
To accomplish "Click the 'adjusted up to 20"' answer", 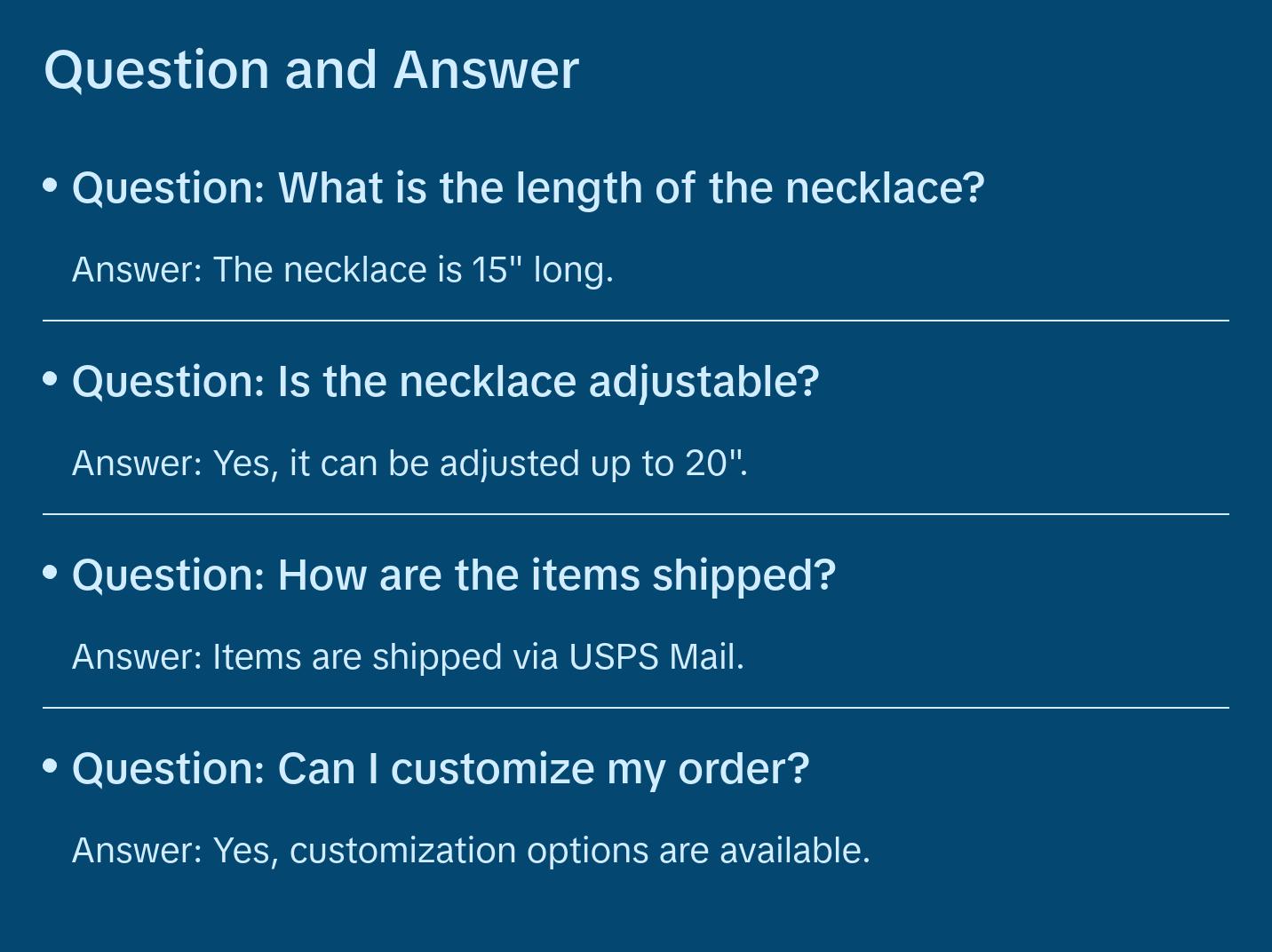I will pyautogui.click(x=409, y=464).
